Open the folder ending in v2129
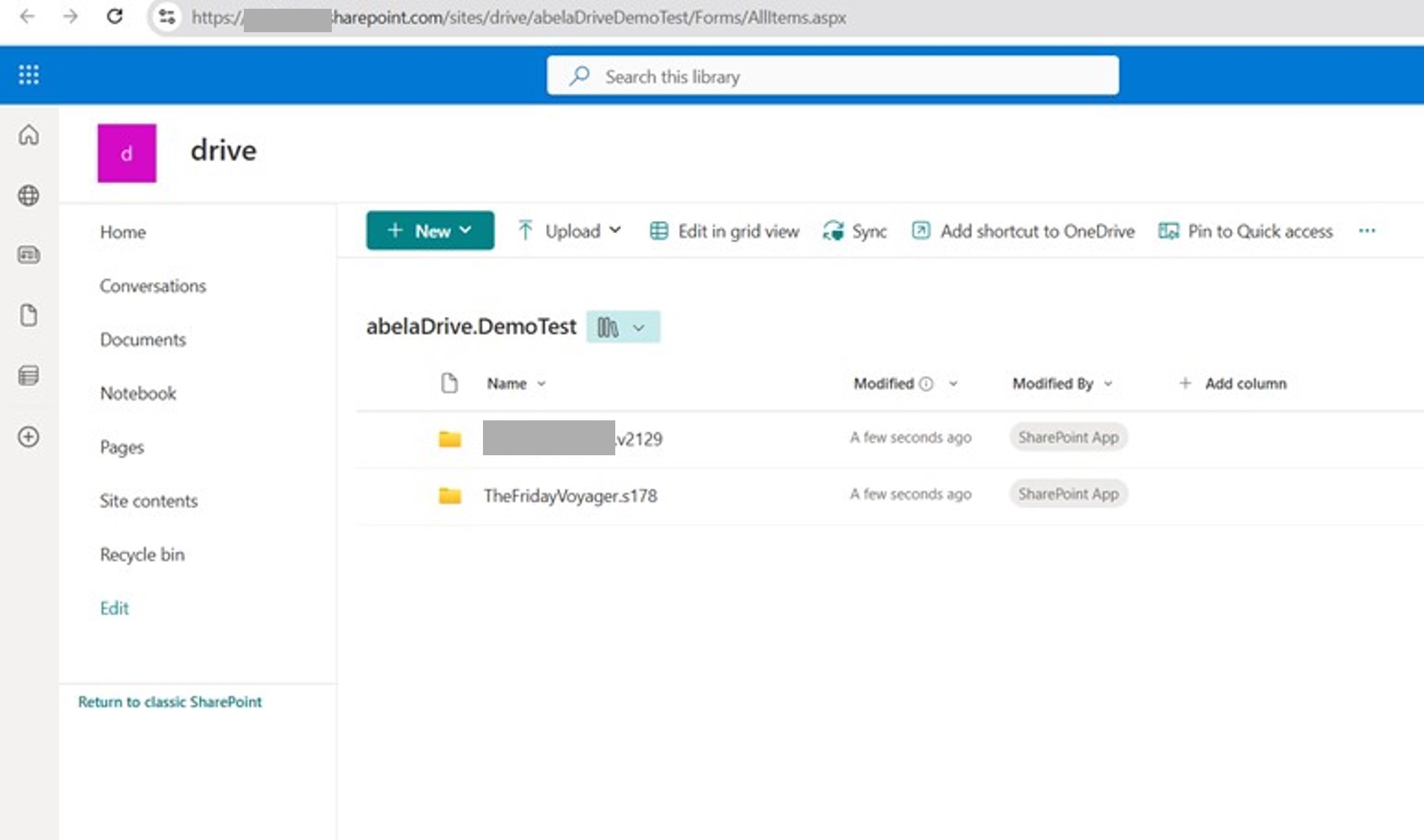 [x=572, y=438]
